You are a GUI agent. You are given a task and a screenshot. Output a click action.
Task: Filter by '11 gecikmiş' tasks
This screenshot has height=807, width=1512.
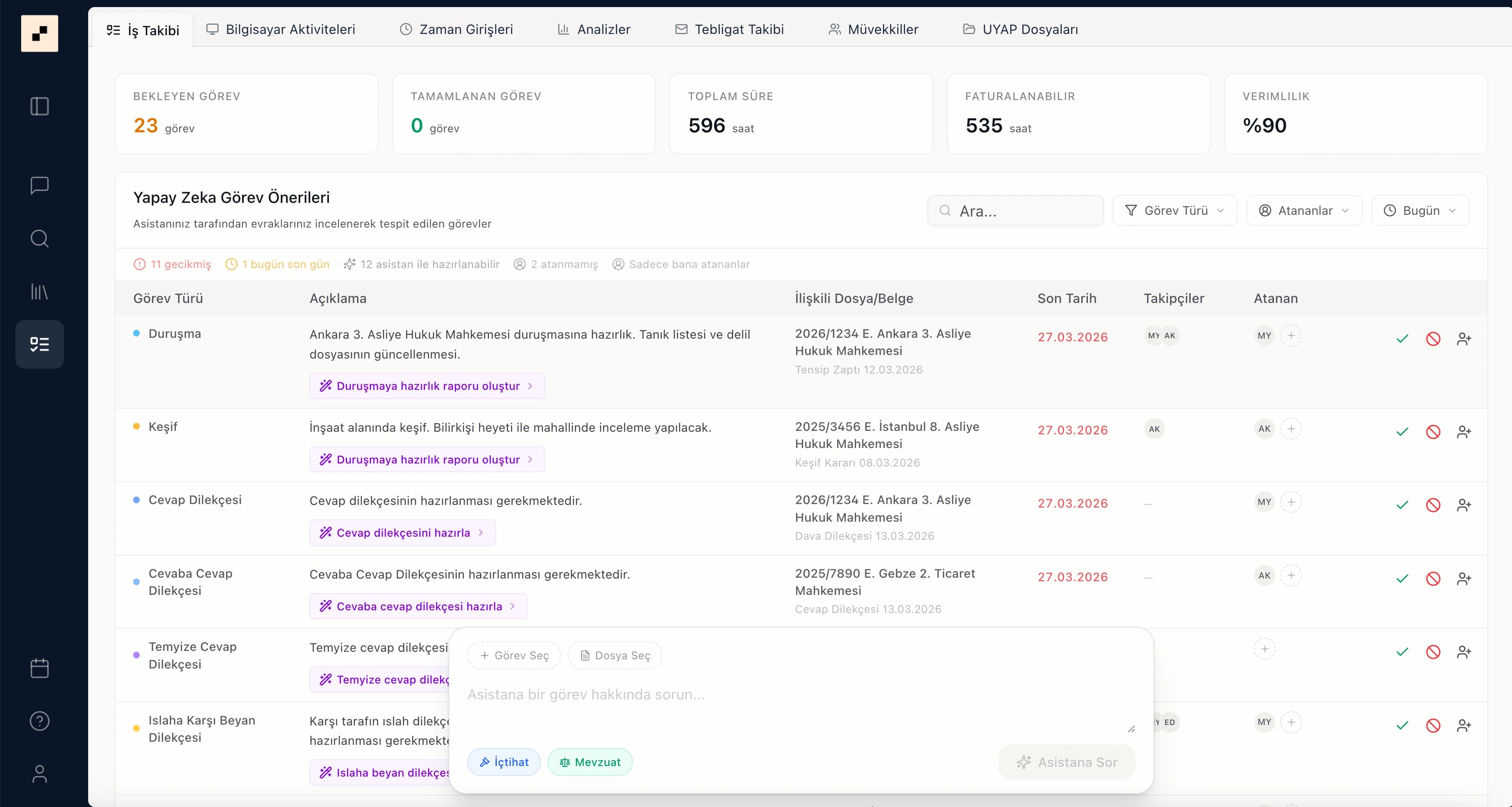(171, 264)
